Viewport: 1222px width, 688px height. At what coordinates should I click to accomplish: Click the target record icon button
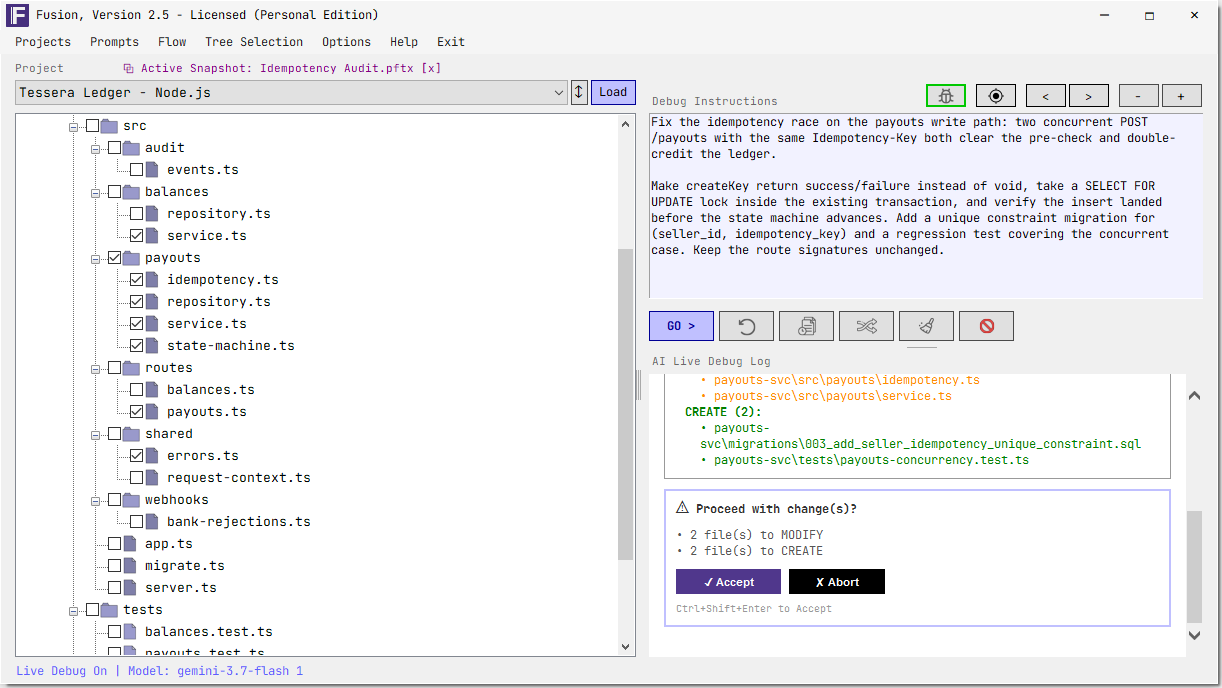pos(995,96)
